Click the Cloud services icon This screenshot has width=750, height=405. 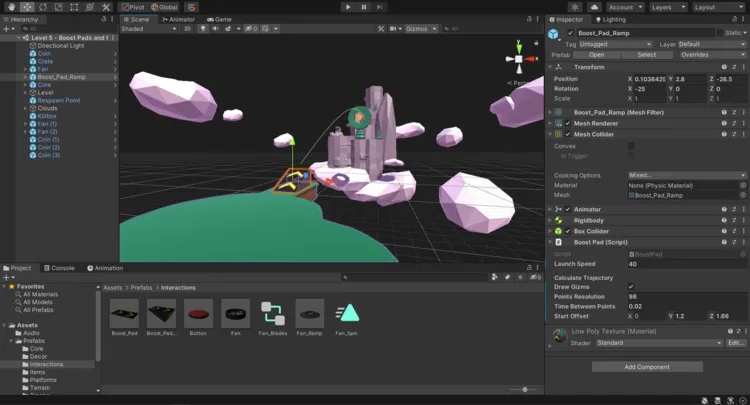coord(595,7)
